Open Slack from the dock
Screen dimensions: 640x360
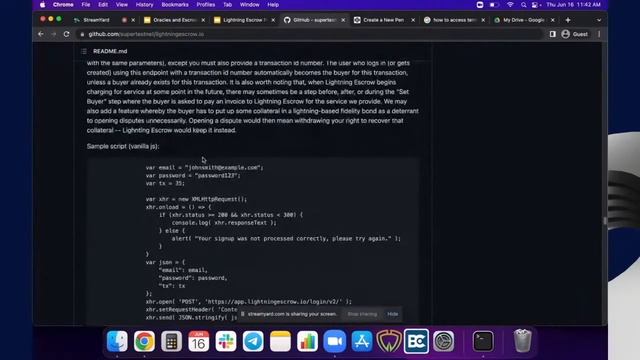[226, 341]
